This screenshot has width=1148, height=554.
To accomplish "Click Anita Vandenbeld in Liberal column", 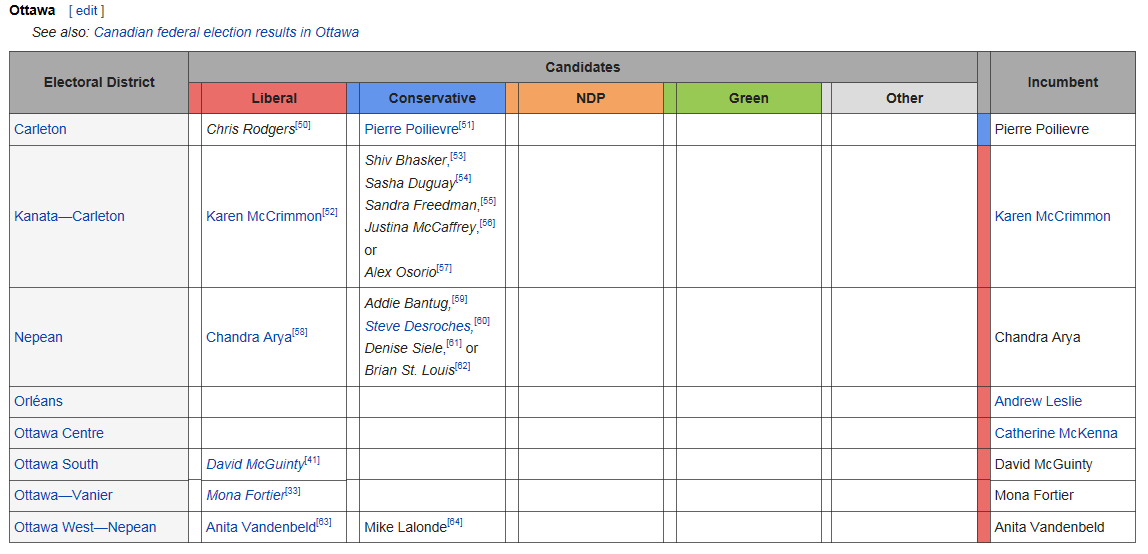I will click(260, 527).
